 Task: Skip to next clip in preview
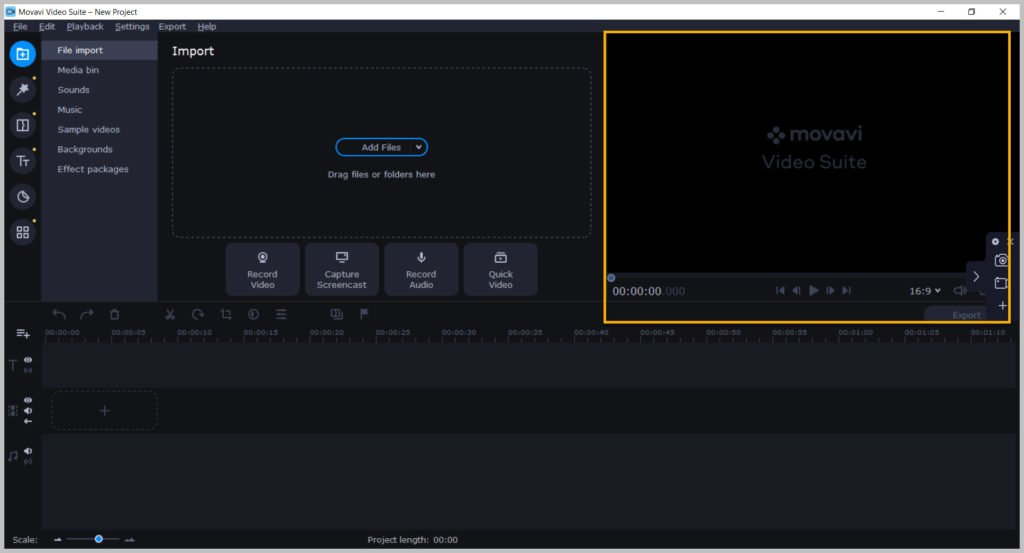pos(846,291)
